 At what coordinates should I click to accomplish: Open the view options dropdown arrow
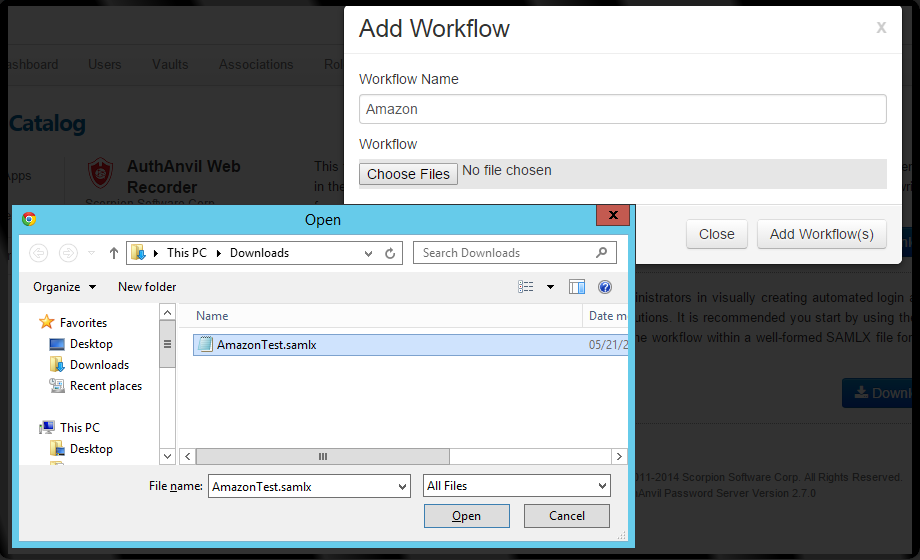550,287
